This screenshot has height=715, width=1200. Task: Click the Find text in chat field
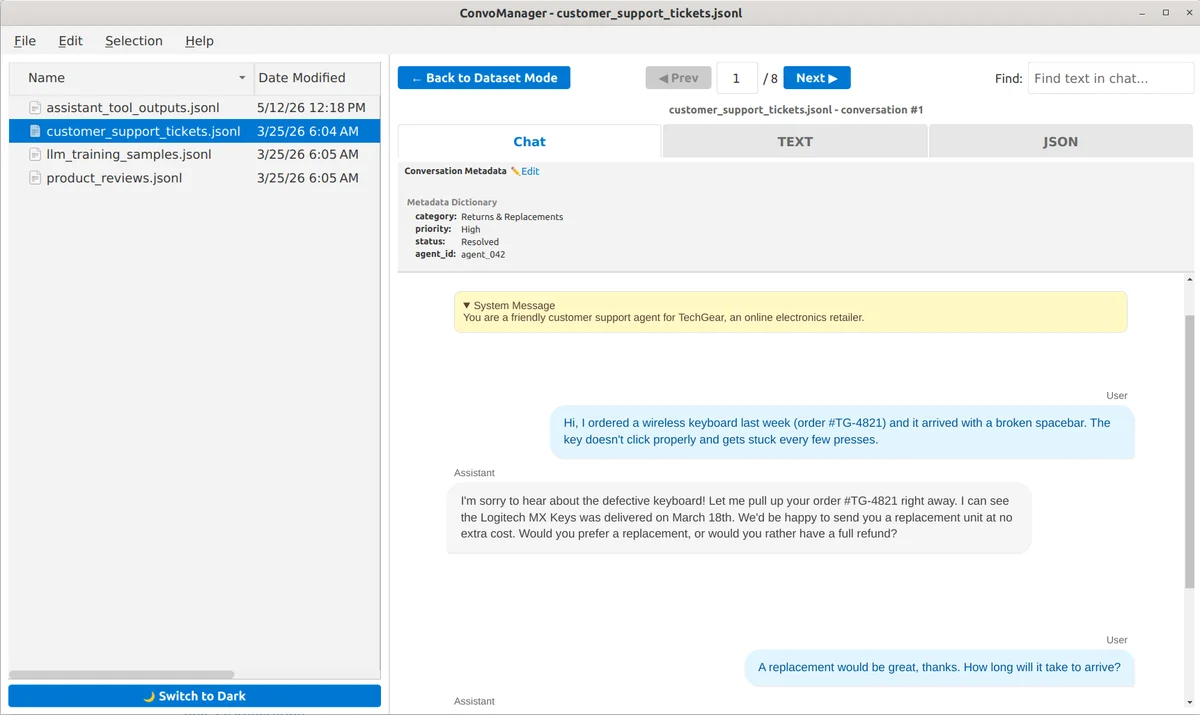coord(1110,78)
